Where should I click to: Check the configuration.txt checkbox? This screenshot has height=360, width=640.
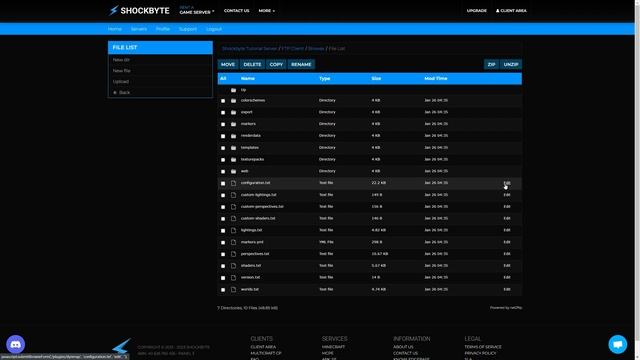click(223, 184)
